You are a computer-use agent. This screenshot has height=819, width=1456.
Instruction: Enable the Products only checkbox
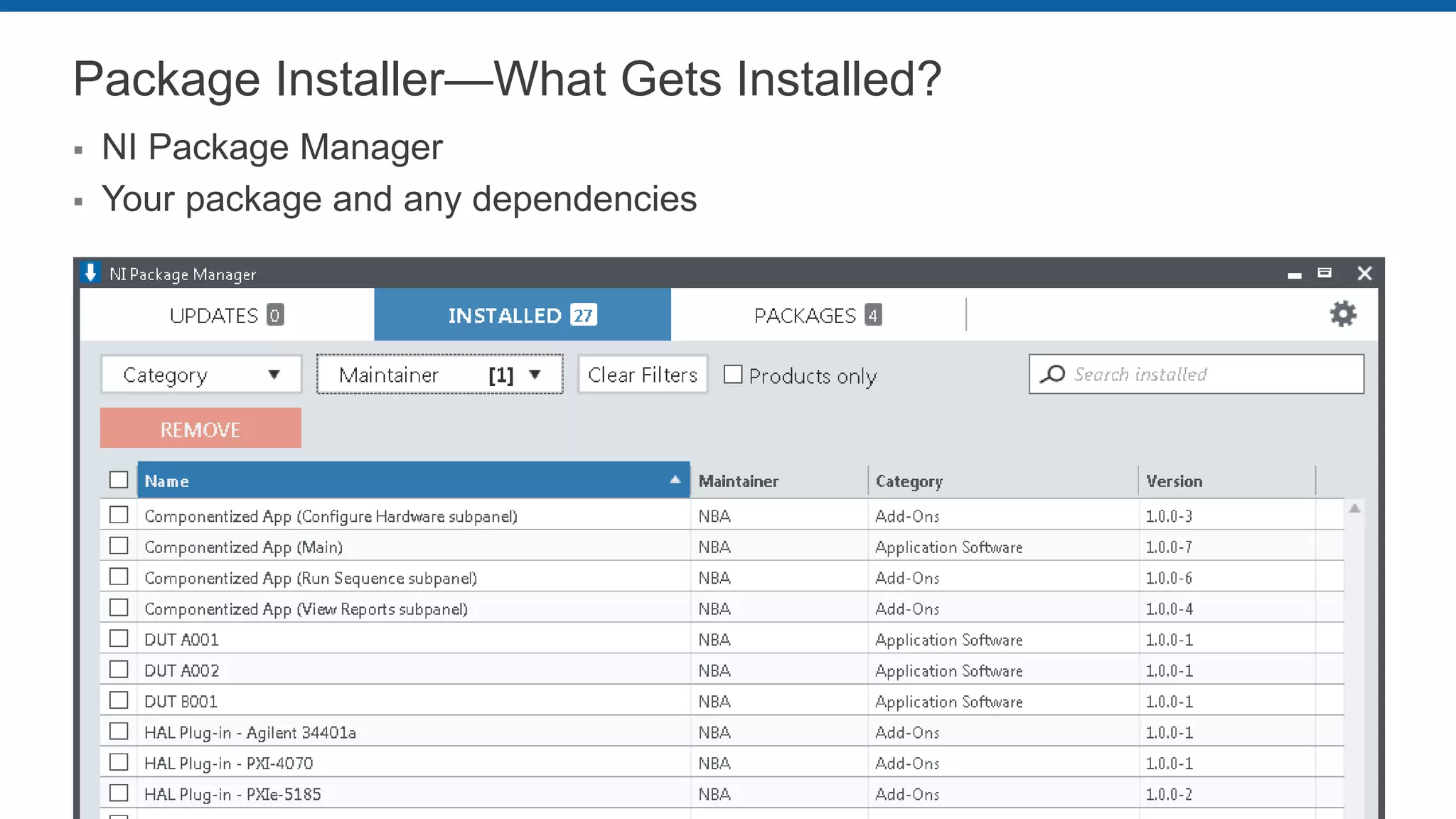click(x=733, y=375)
